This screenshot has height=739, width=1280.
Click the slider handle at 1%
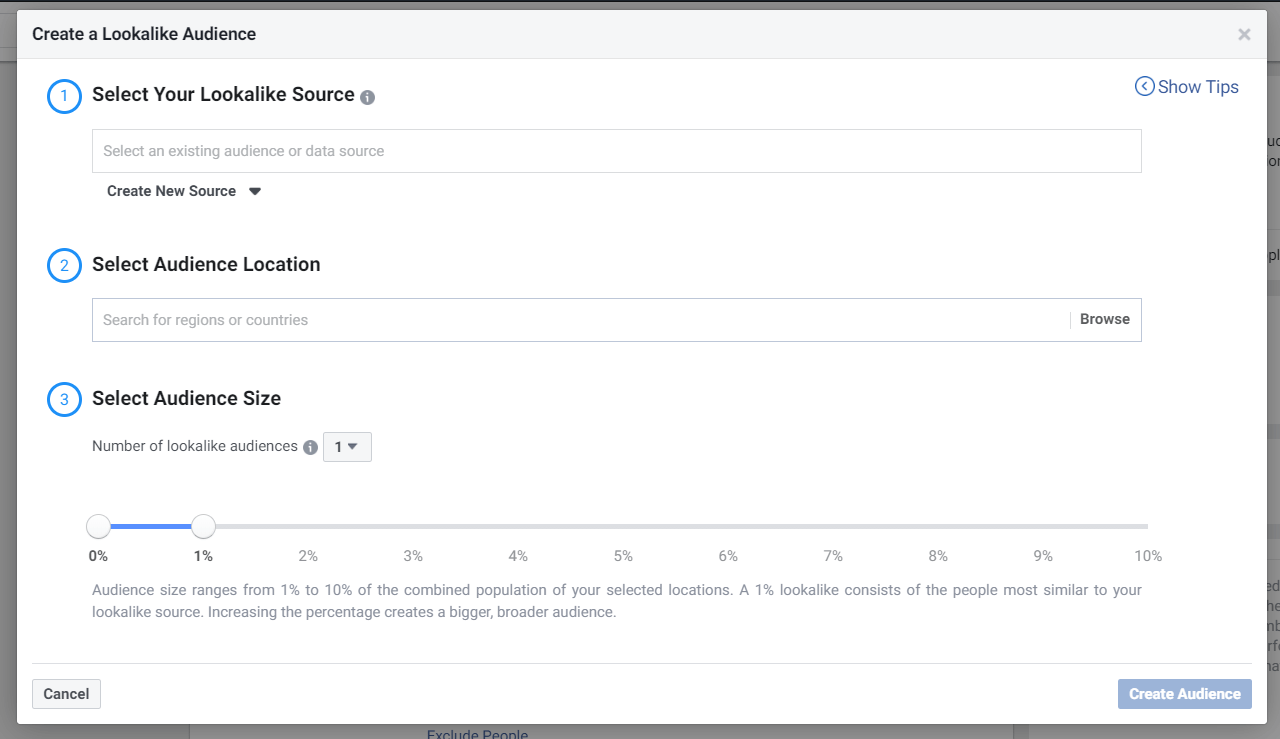click(x=203, y=526)
